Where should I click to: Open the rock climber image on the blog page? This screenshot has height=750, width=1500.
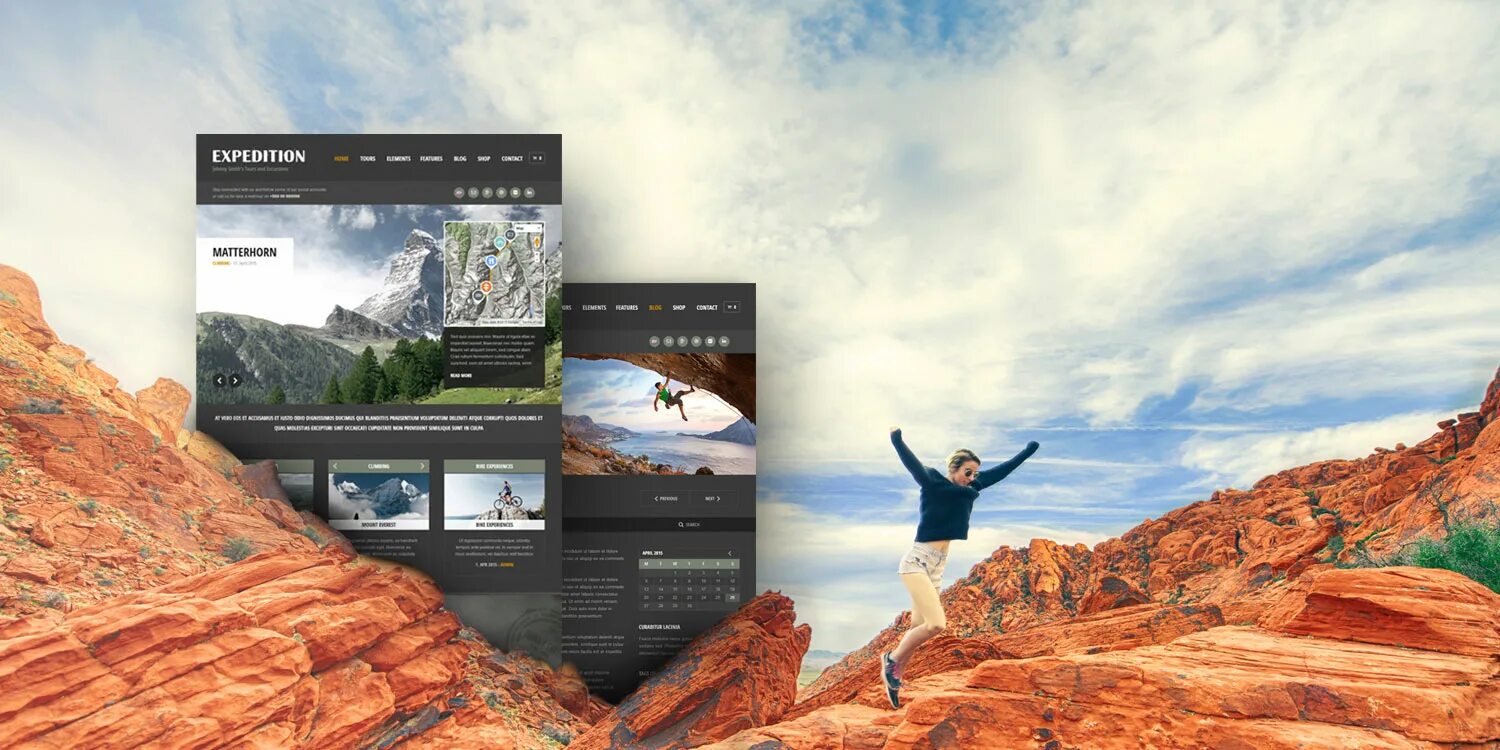(659, 414)
